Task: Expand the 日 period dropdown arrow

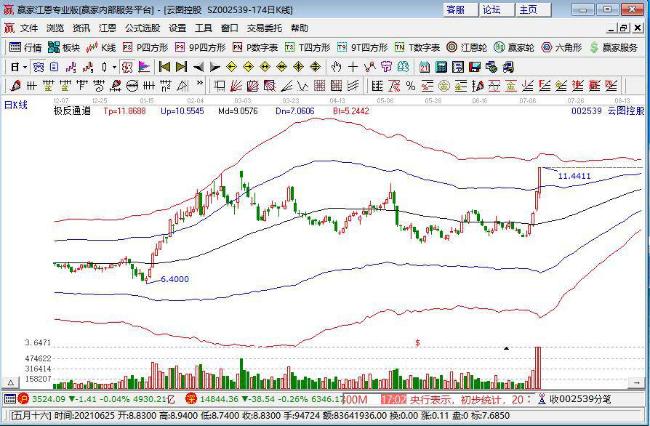Action: point(25,67)
